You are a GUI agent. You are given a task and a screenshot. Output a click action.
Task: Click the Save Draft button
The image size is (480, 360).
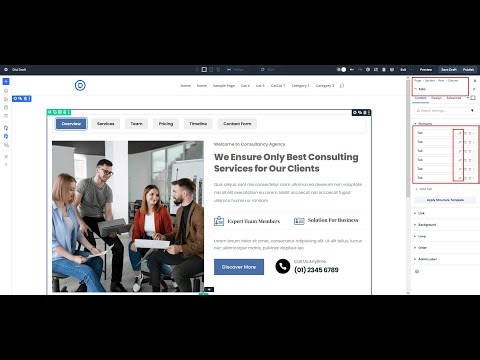(449, 69)
